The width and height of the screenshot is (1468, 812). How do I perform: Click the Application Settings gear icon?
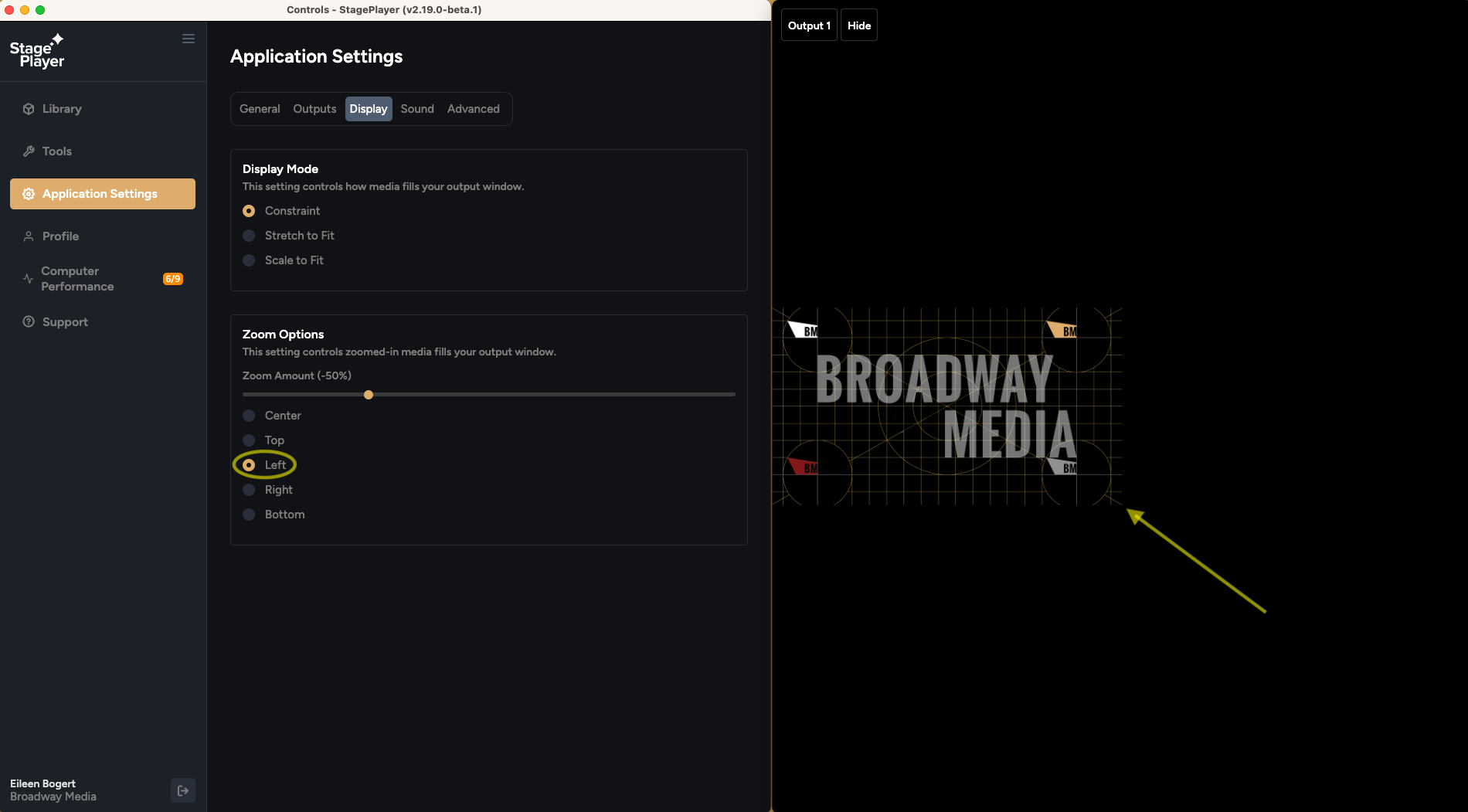pyautogui.click(x=29, y=194)
